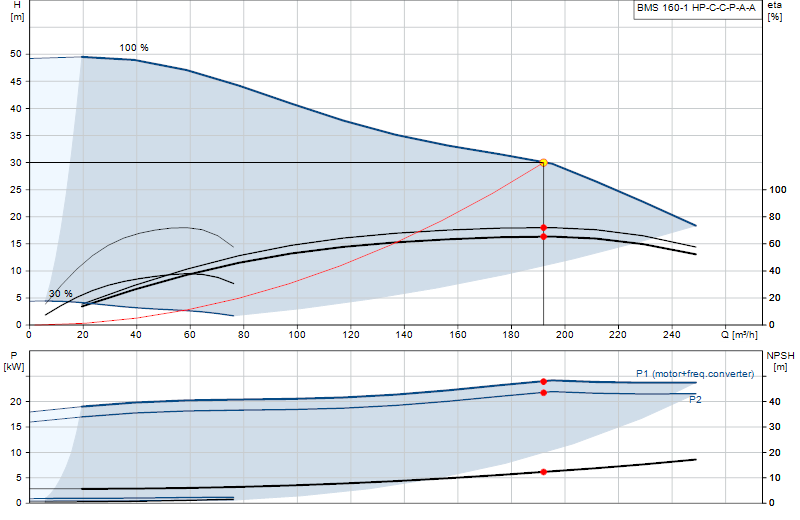The height and width of the screenshot is (520, 800).
Task: Click the upper red dot on eta curves
Action: pyautogui.click(x=543, y=228)
